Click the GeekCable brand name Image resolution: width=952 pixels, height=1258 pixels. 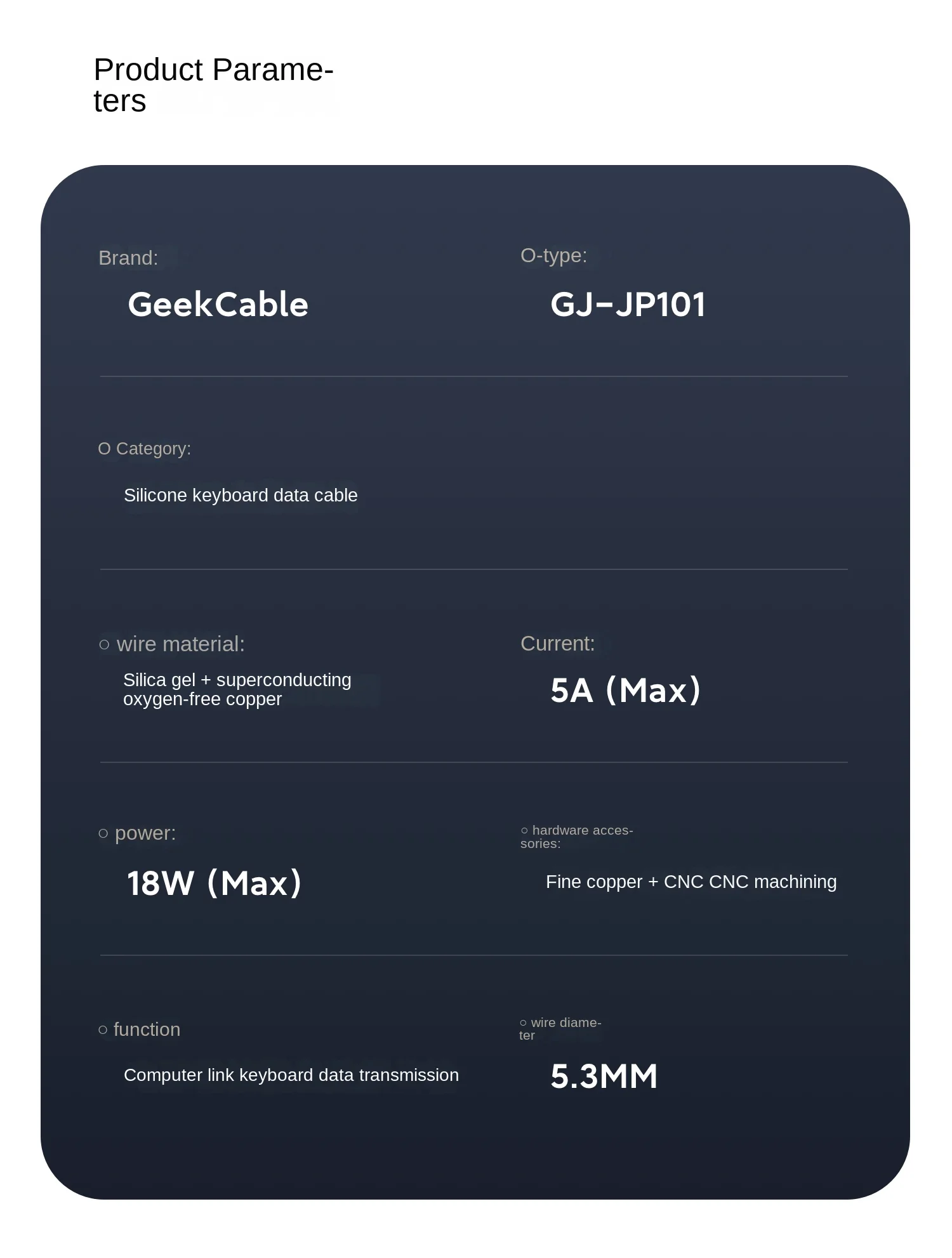click(x=218, y=305)
